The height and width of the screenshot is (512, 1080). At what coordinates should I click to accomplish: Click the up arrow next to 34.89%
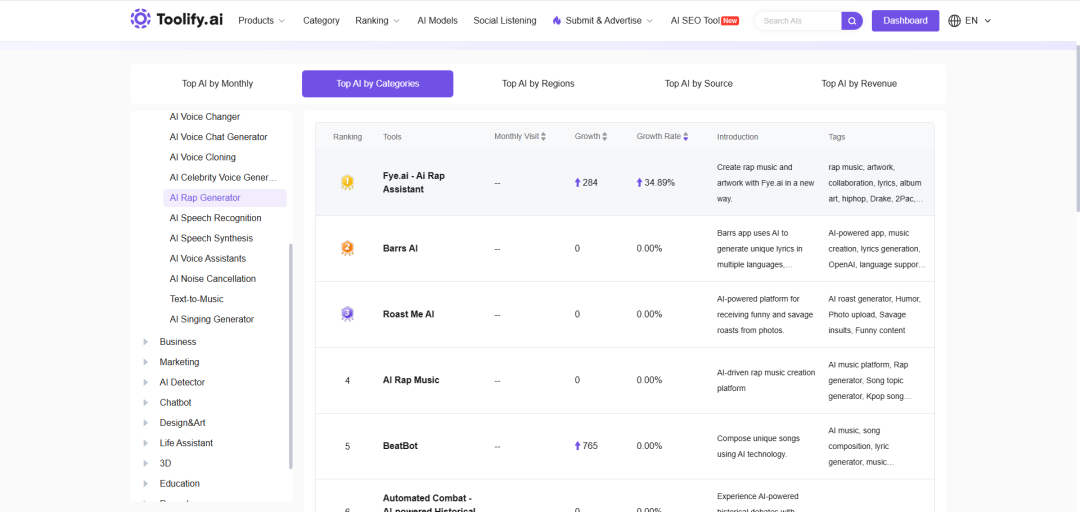tap(640, 183)
